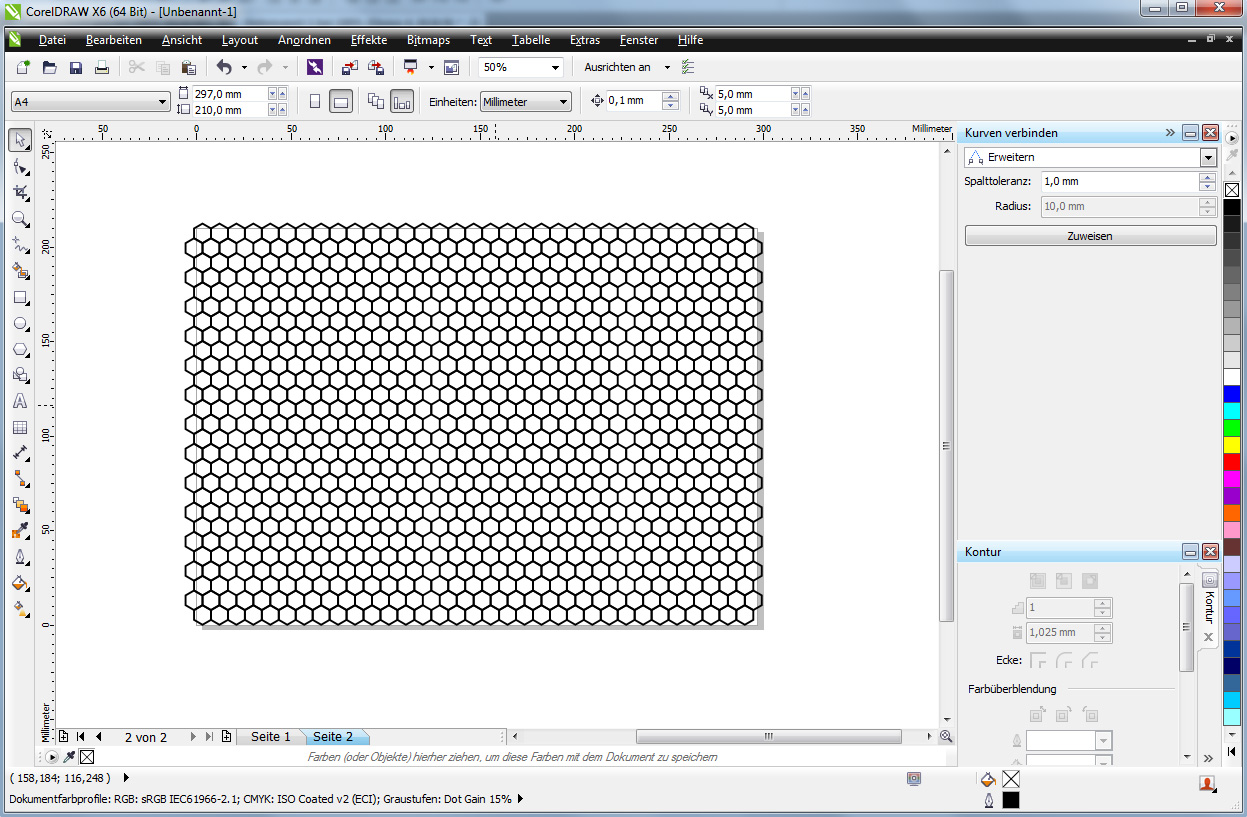Open snap options icon beside Ausrichten an

pyautogui.click(x=687, y=67)
